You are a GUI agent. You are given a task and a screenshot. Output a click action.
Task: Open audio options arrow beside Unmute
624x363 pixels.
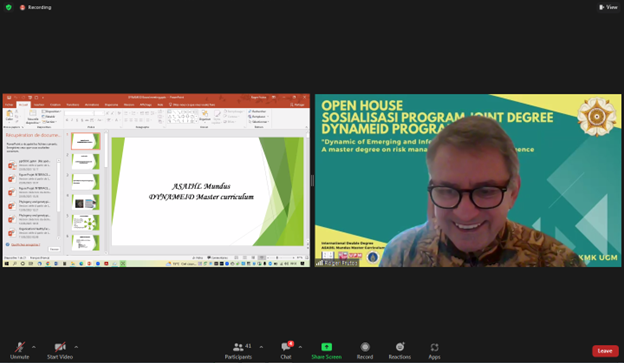34,347
